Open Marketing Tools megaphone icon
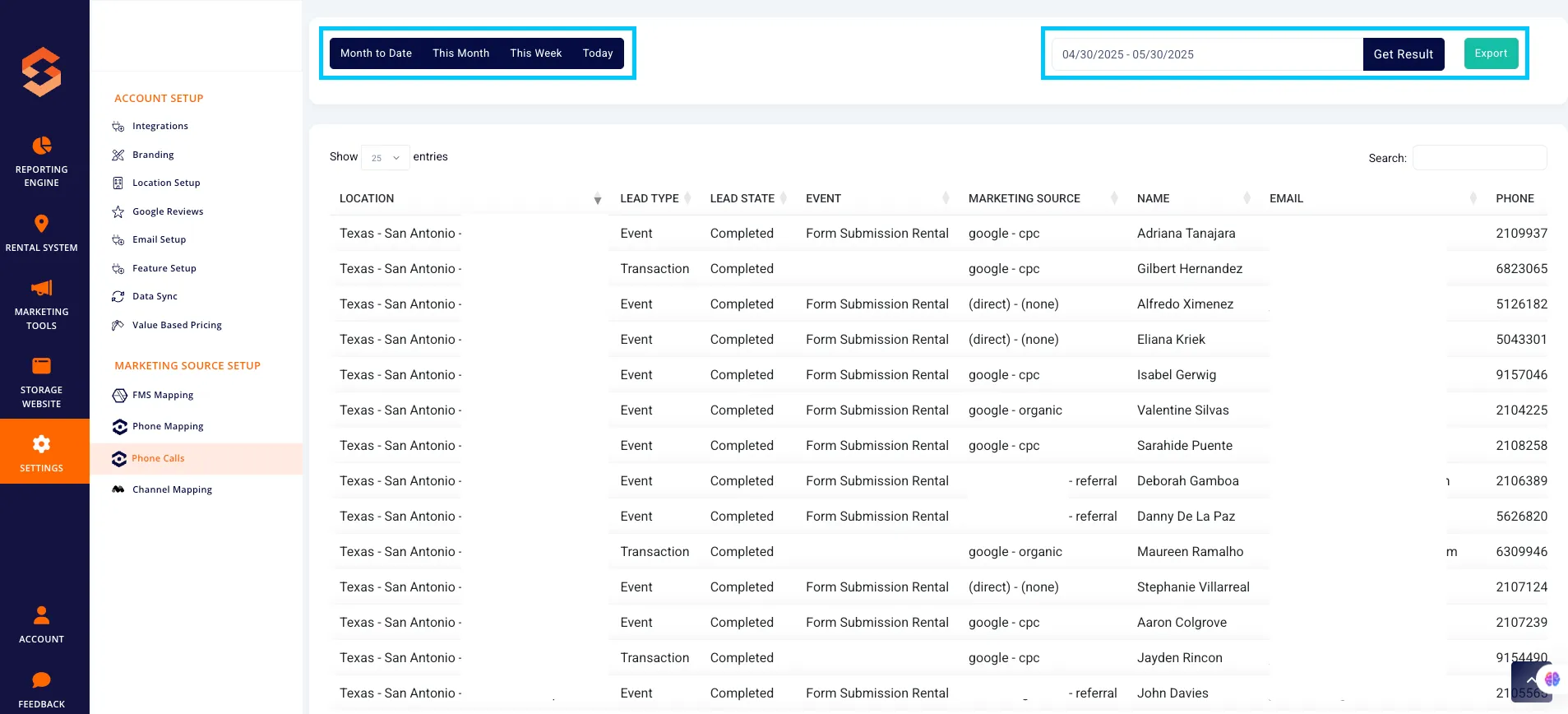Image resolution: width=1568 pixels, height=714 pixels. pos(42,288)
